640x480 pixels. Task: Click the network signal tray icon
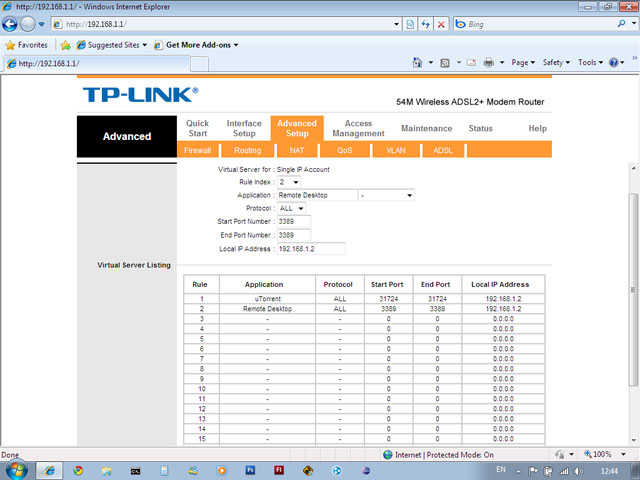[564, 471]
